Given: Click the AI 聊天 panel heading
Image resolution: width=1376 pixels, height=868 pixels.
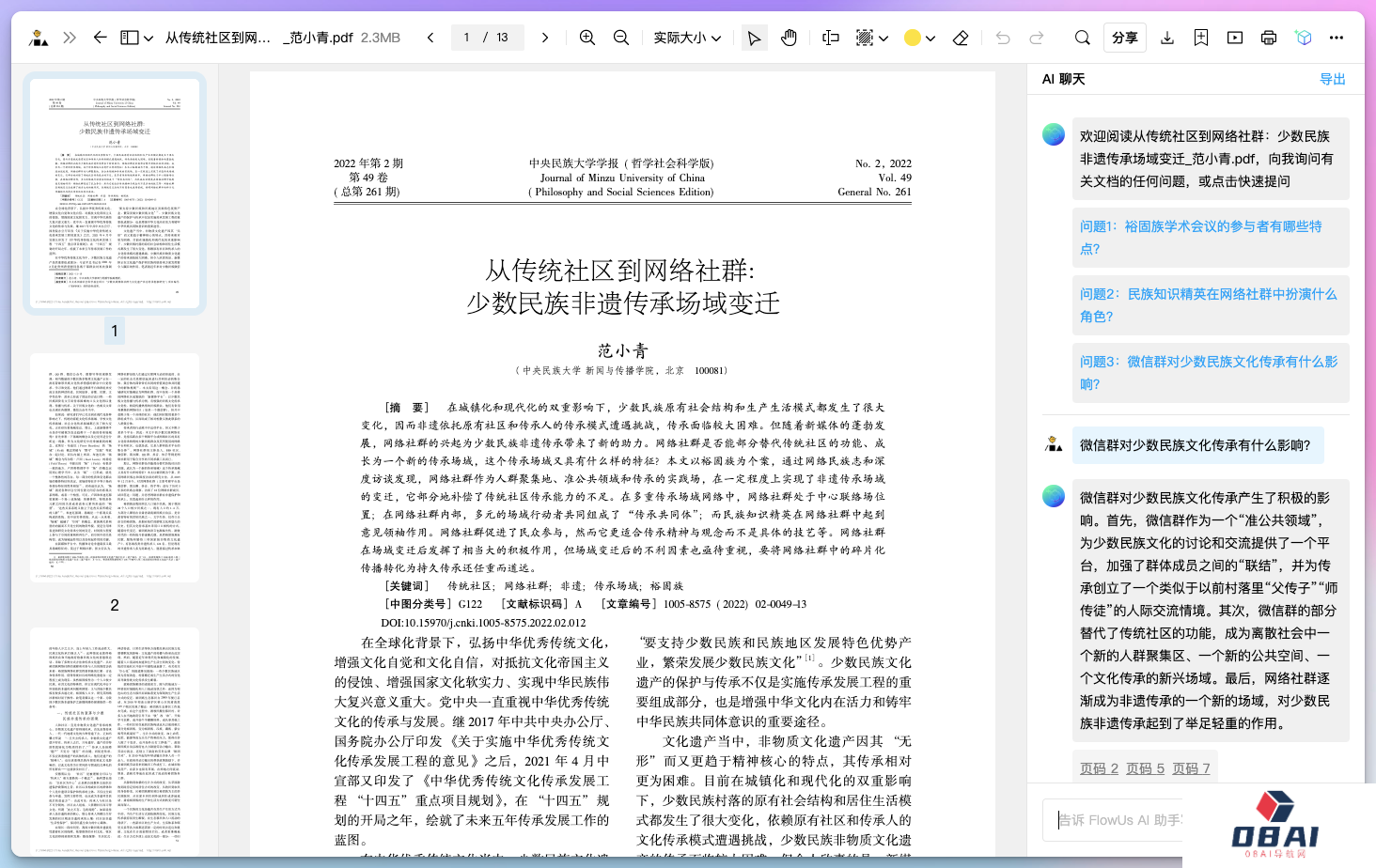Looking at the screenshot, I should pyautogui.click(x=1064, y=79).
